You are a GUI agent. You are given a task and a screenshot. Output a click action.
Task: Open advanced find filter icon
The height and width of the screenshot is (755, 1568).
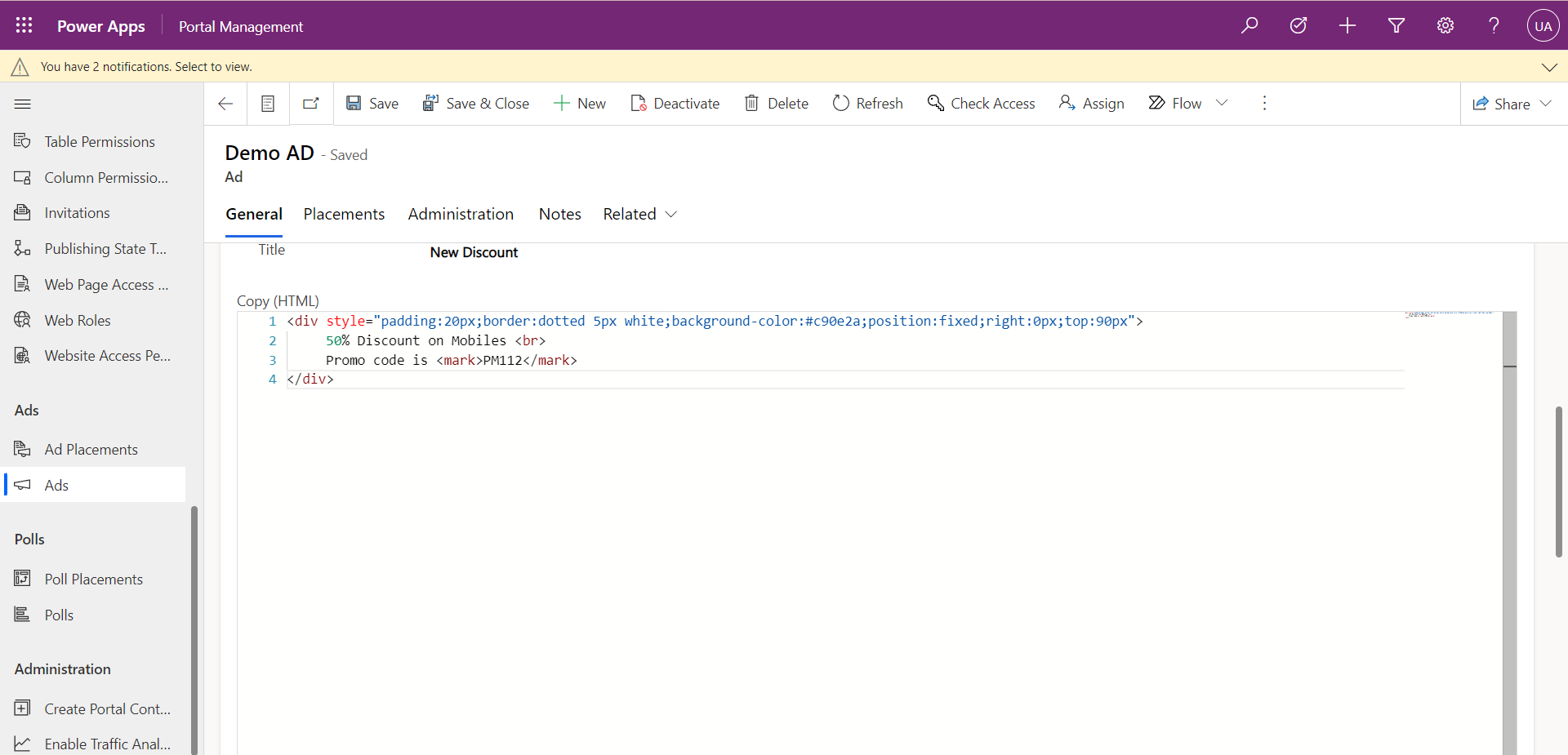[x=1396, y=25]
